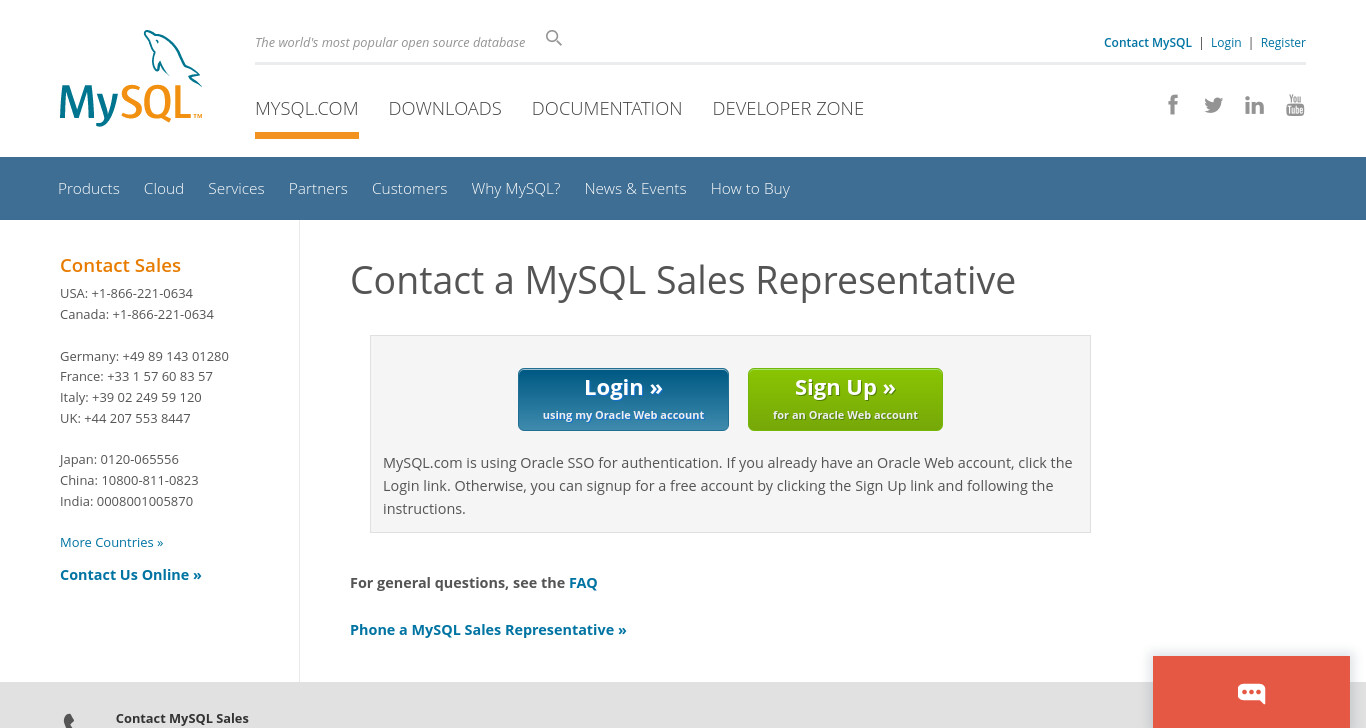
Task: Click the blue Login button
Action: pyautogui.click(x=623, y=399)
